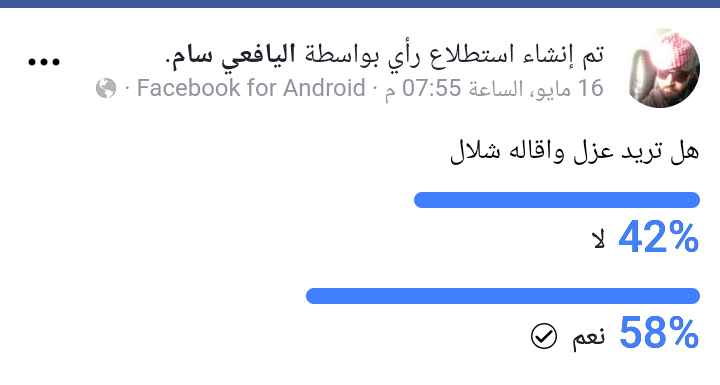View voters behind the 58% result

pyautogui.click(x=659, y=332)
